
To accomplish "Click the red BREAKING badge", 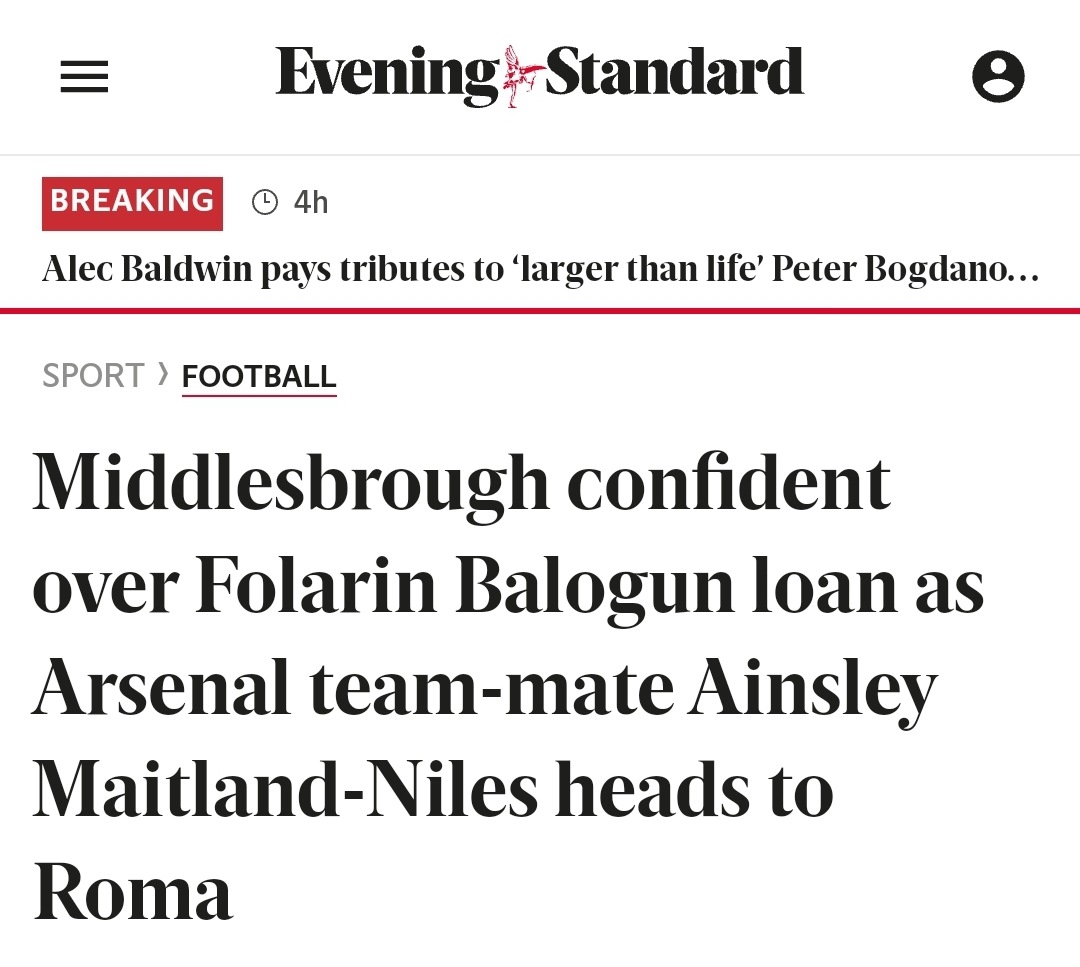I will [x=132, y=203].
